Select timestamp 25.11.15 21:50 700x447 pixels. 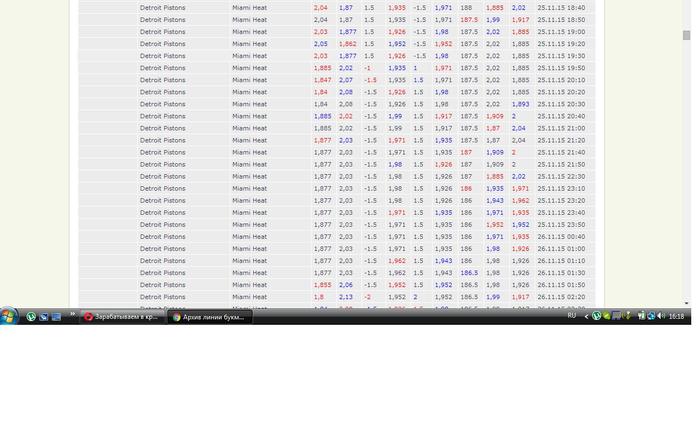(561, 164)
